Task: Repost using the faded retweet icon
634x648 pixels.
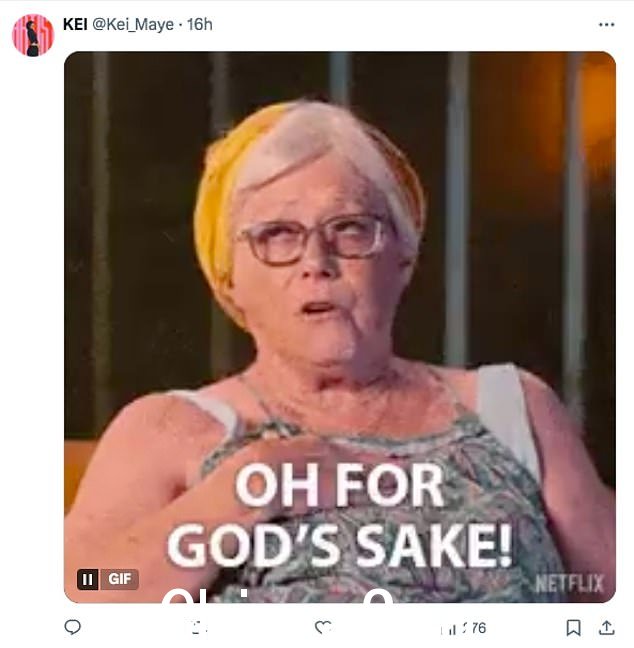Action: click(200, 628)
